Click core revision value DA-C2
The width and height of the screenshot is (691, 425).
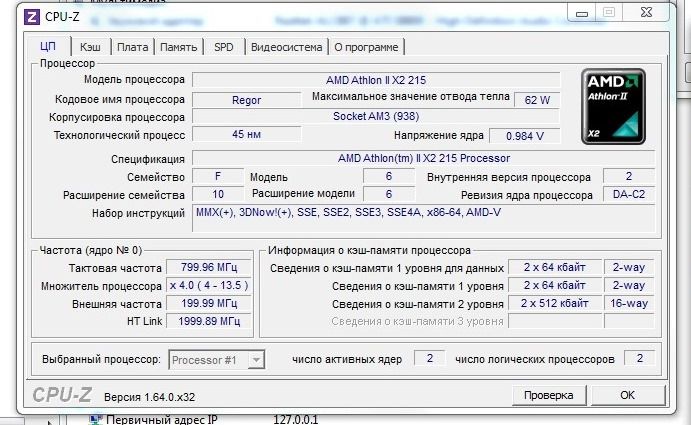(x=629, y=194)
